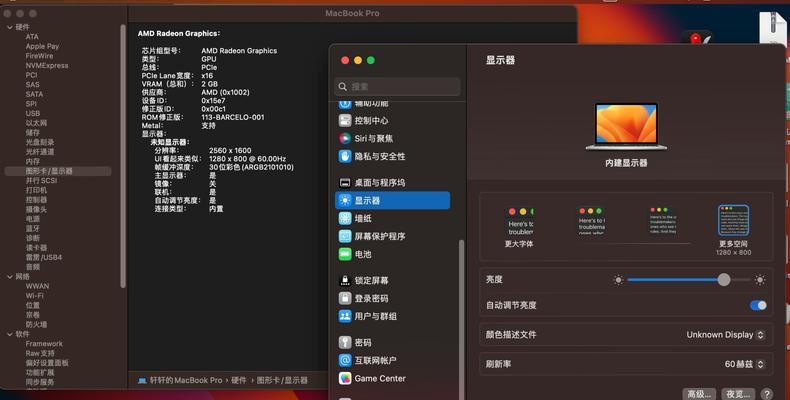Open 用户与群组 people icon
790x400 pixels.
point(345,316)
